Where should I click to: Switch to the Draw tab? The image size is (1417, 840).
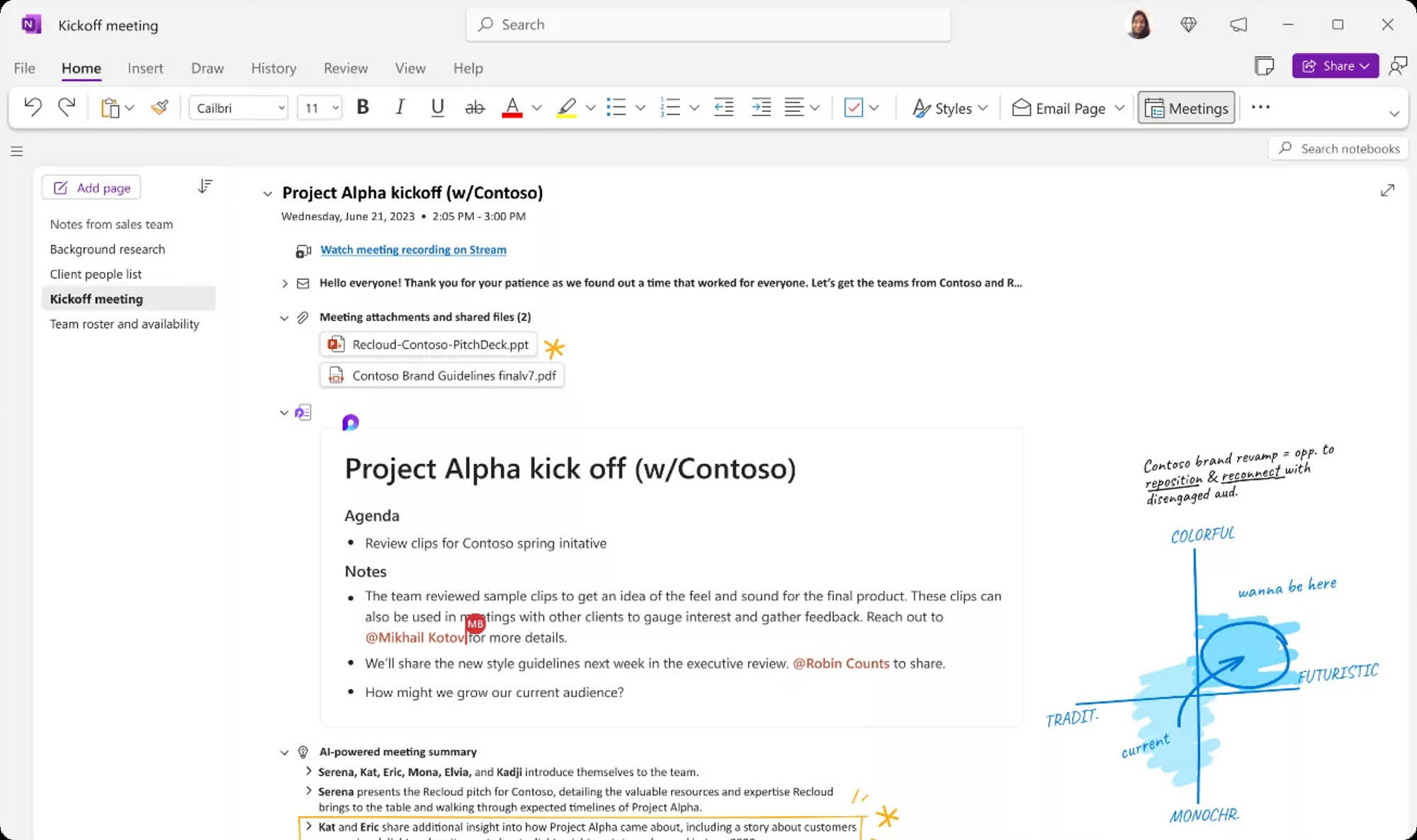coord(207,68)
